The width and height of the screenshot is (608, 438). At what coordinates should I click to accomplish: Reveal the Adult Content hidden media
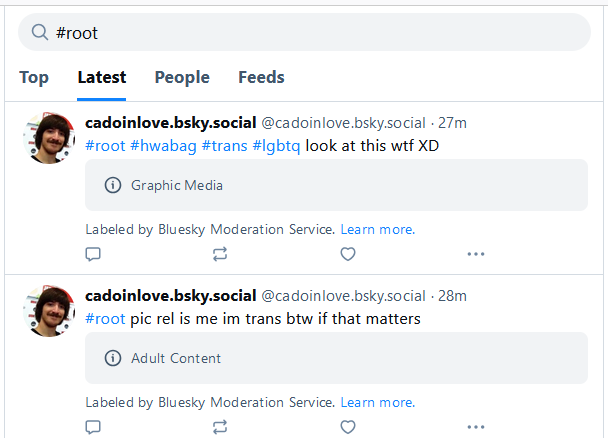click(336, 358)
